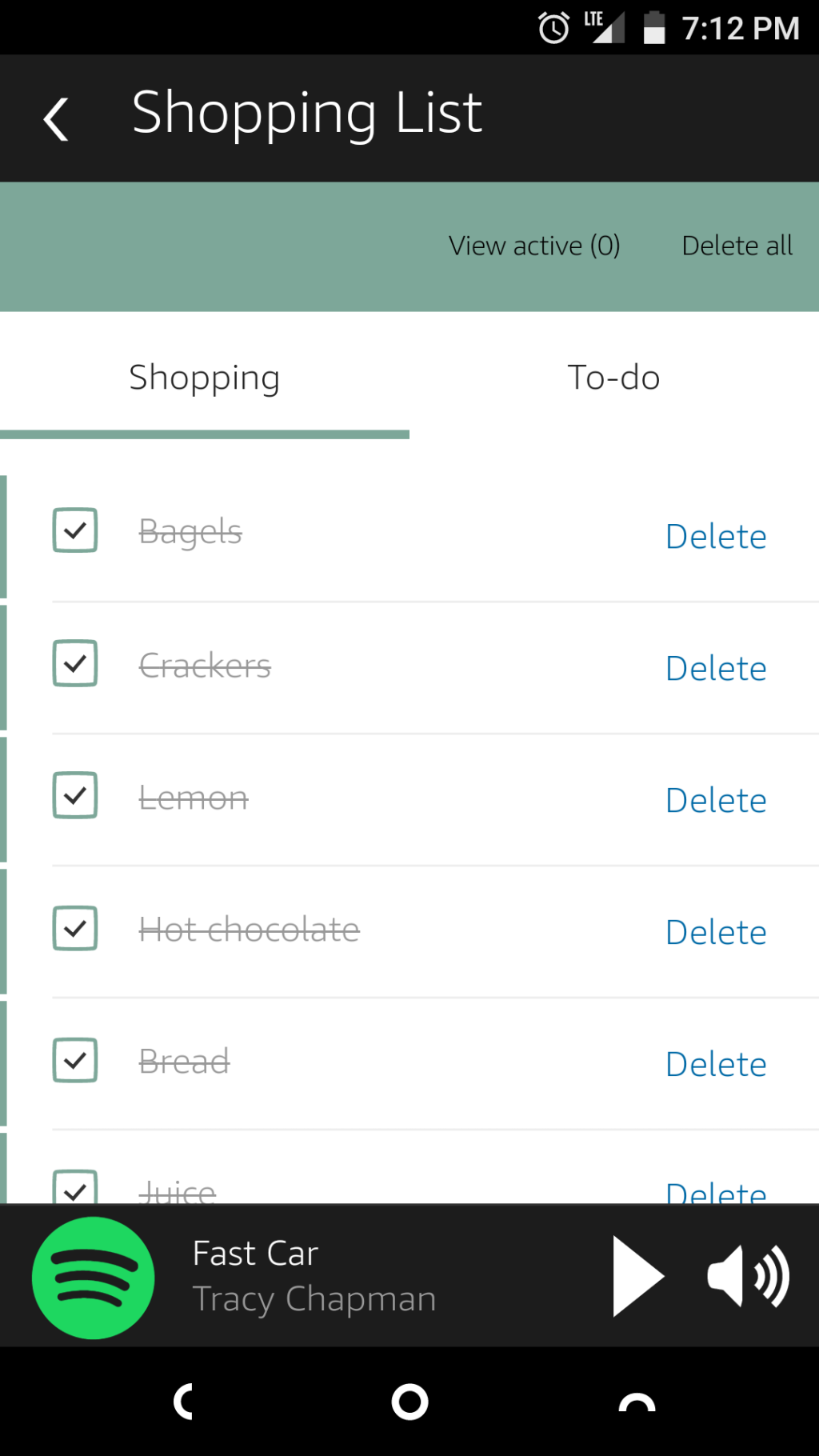Delete the Lemon item
This screenshot has height=1456, width=819.
716,800
